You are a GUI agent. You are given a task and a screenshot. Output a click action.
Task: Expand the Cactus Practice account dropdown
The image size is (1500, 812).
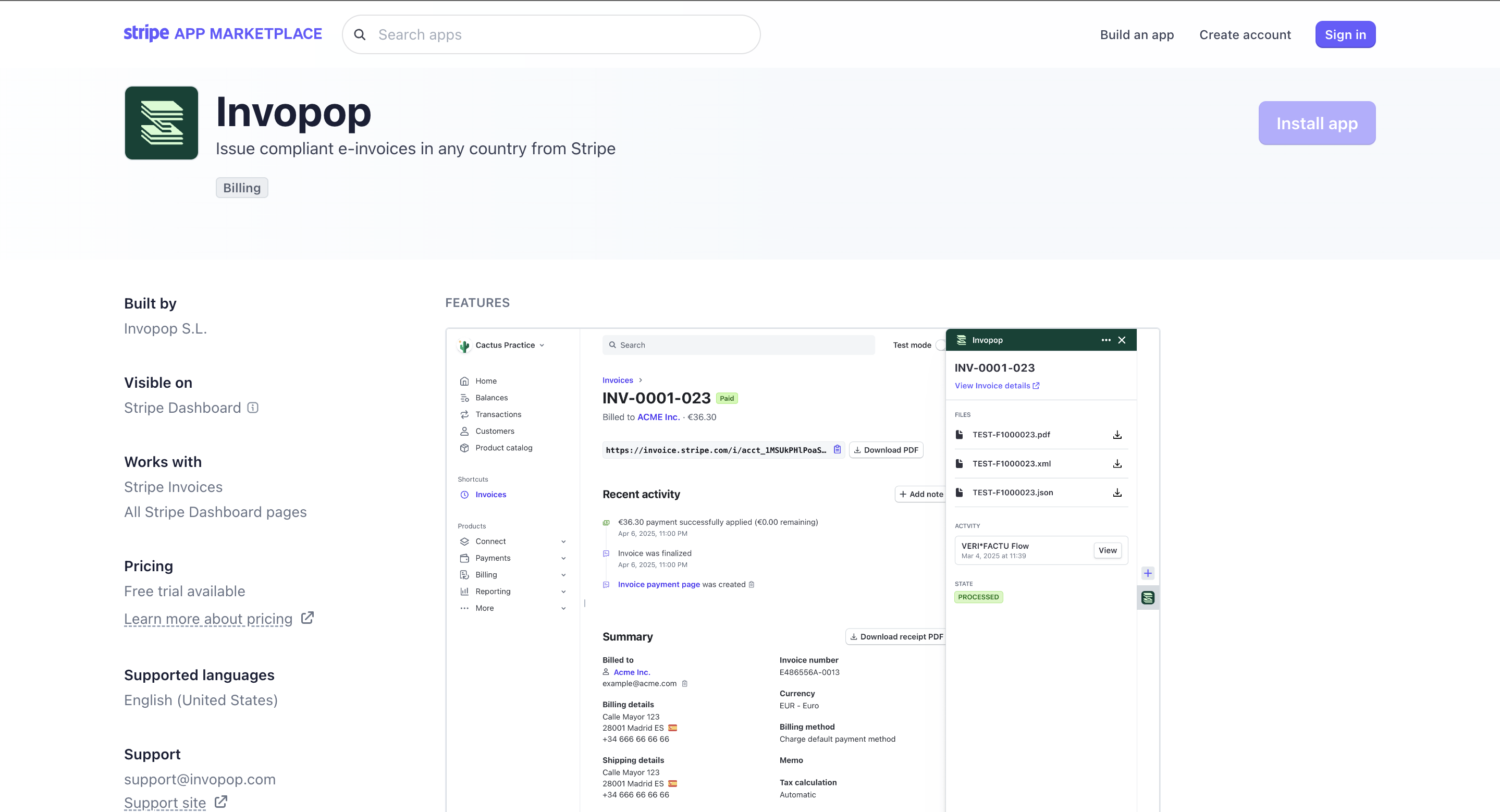(x=510, y=345)
